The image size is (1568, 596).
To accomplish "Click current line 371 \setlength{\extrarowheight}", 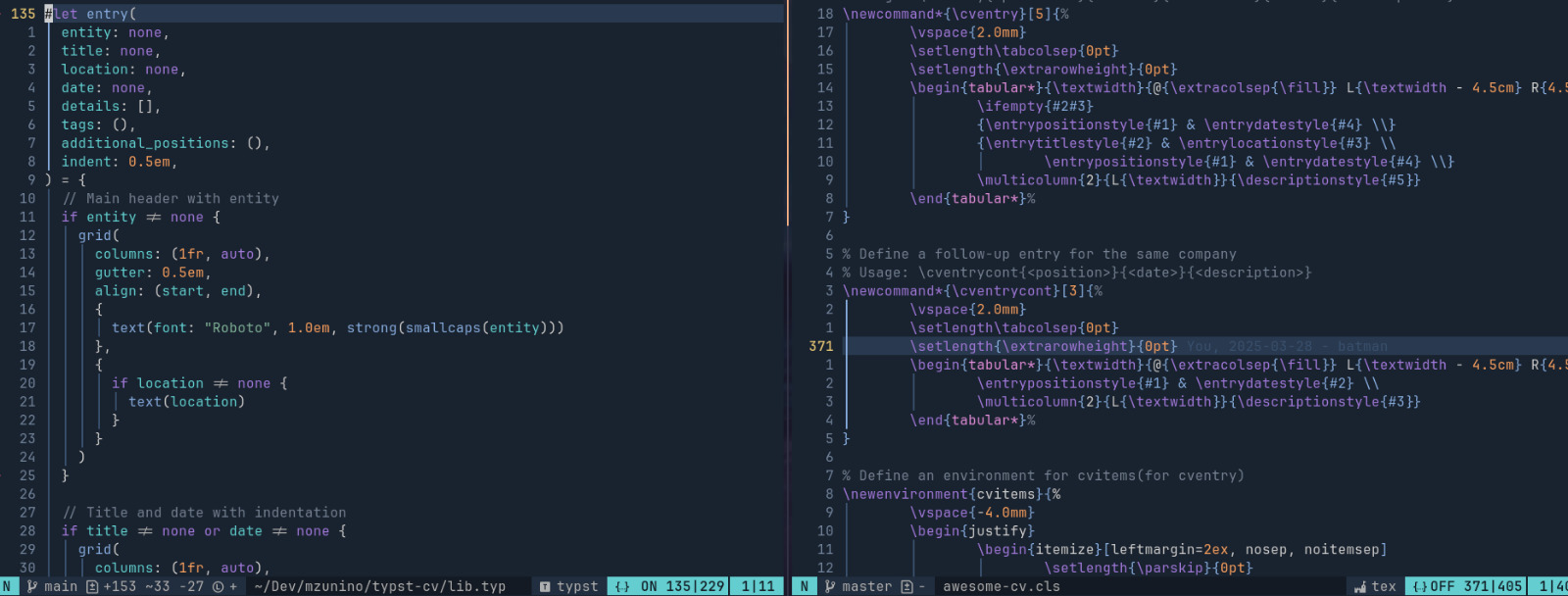I will tap(1044, 346).
